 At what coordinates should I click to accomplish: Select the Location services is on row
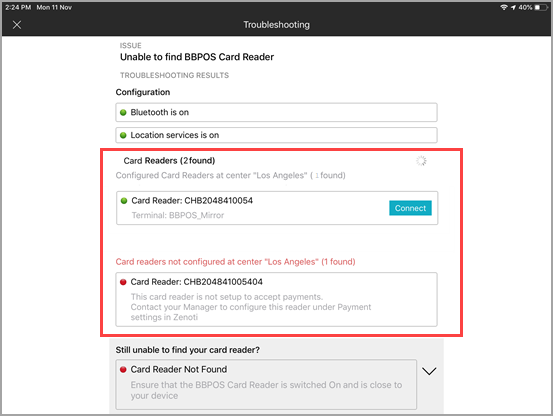pyautogui.click(x=276, y=135)
